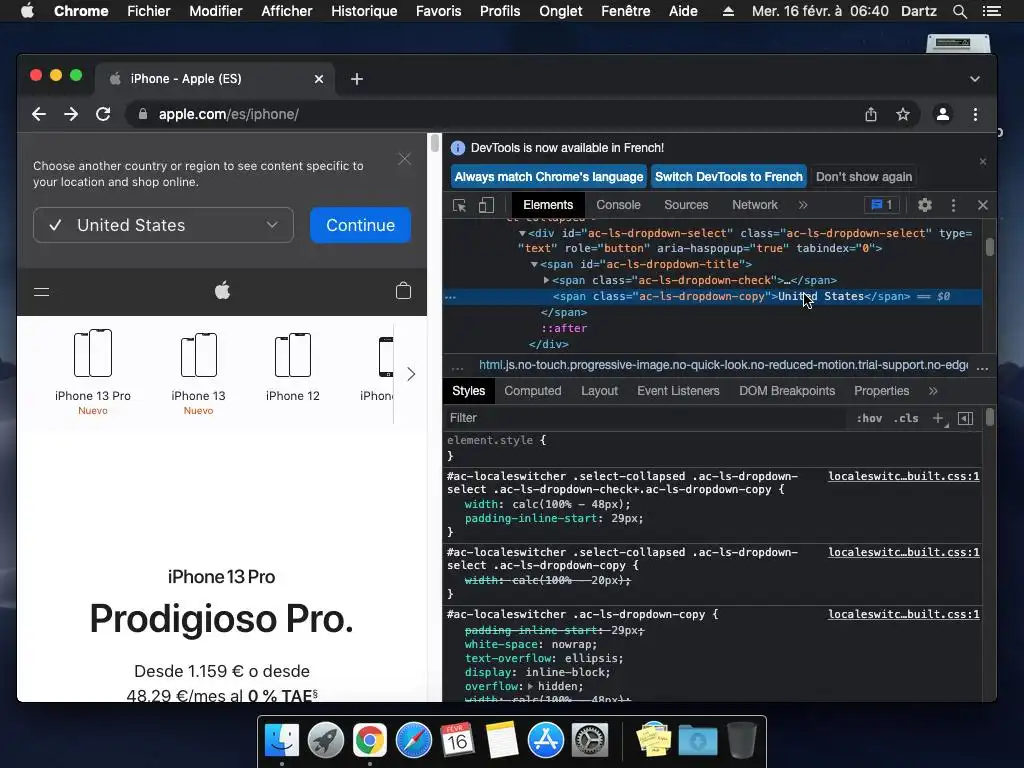The image size is (1024, 768).
Task: Open the Chrome profile avatar icon
Action: click(942, 114)
